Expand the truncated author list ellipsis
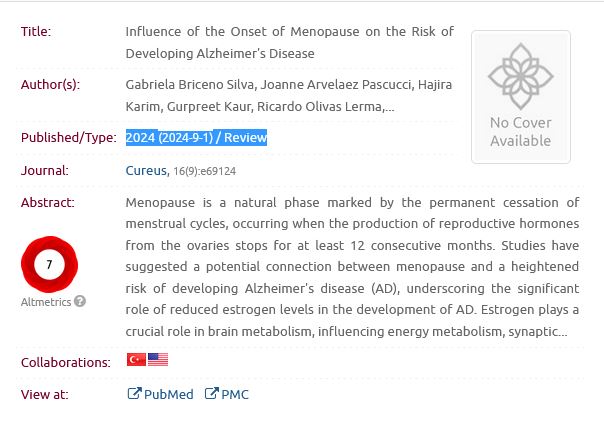 pos(389,106)
